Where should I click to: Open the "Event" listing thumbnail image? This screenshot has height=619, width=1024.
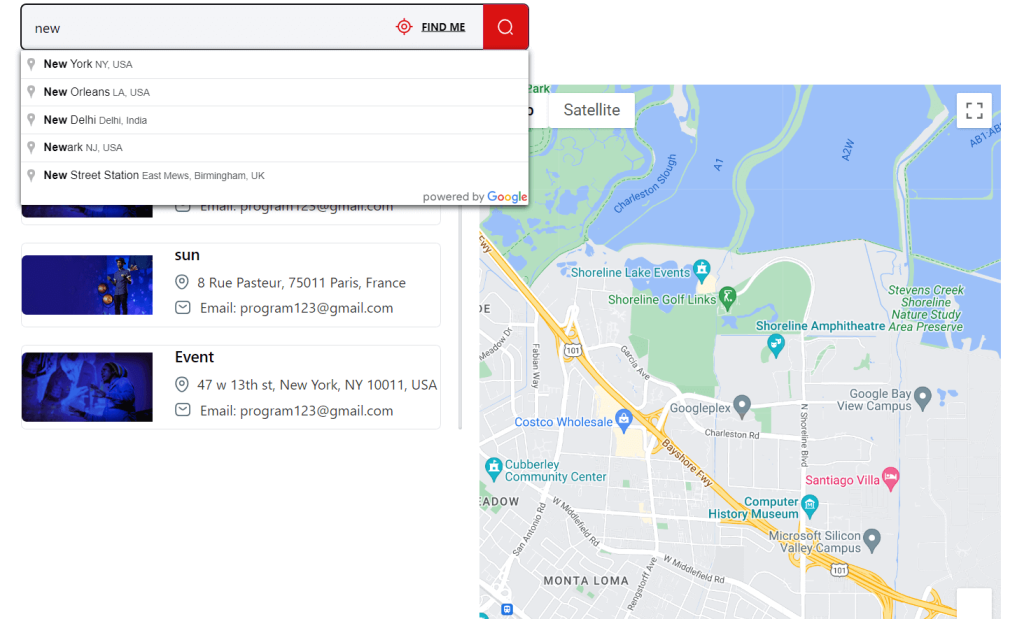point(87,387)
